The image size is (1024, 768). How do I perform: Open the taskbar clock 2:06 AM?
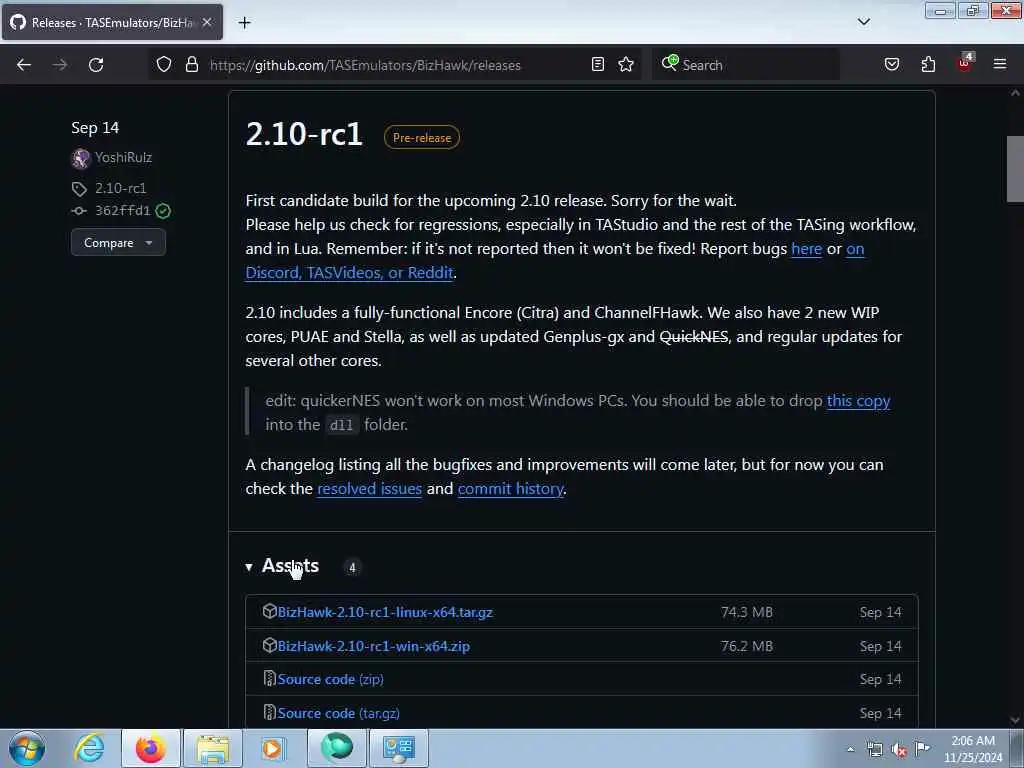pos(973,749)
